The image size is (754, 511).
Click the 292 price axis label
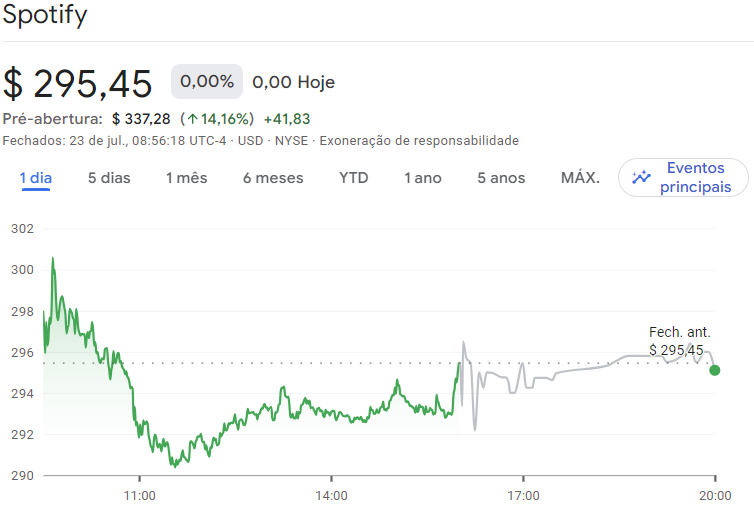[x=23, y=435]
